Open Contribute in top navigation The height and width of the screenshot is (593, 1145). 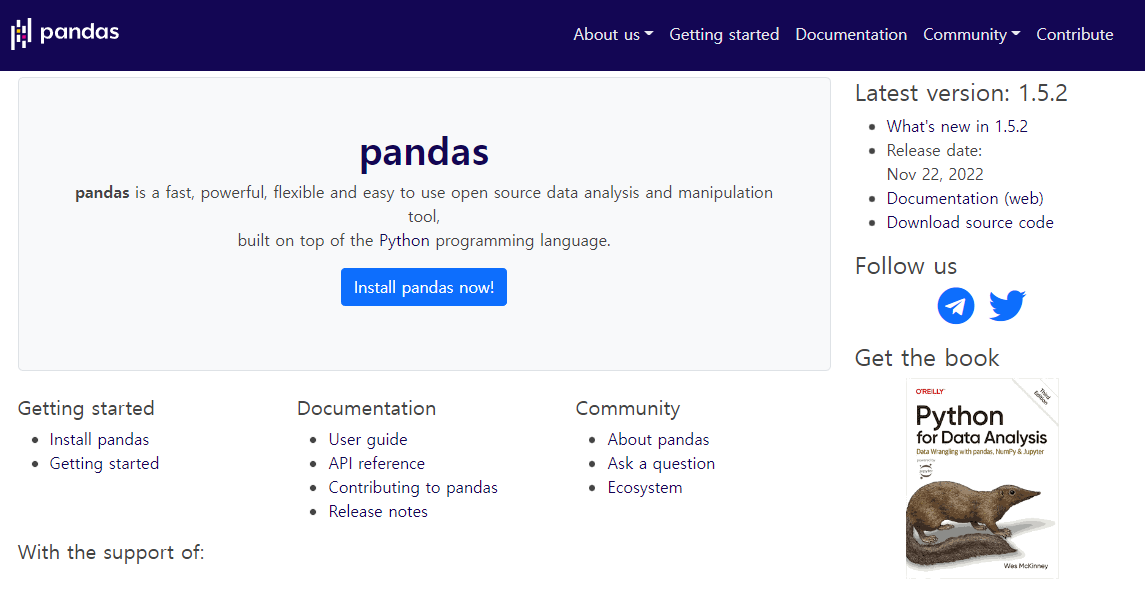click(1075, 34)
